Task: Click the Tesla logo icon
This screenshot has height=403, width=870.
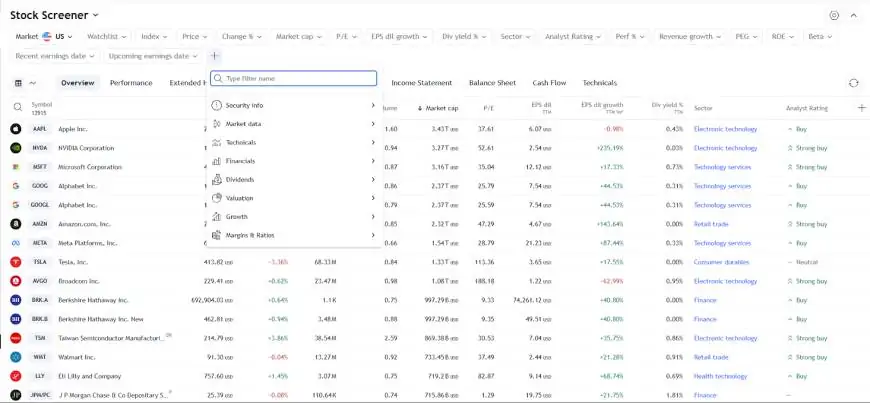Action: click(x=16, y=262)
